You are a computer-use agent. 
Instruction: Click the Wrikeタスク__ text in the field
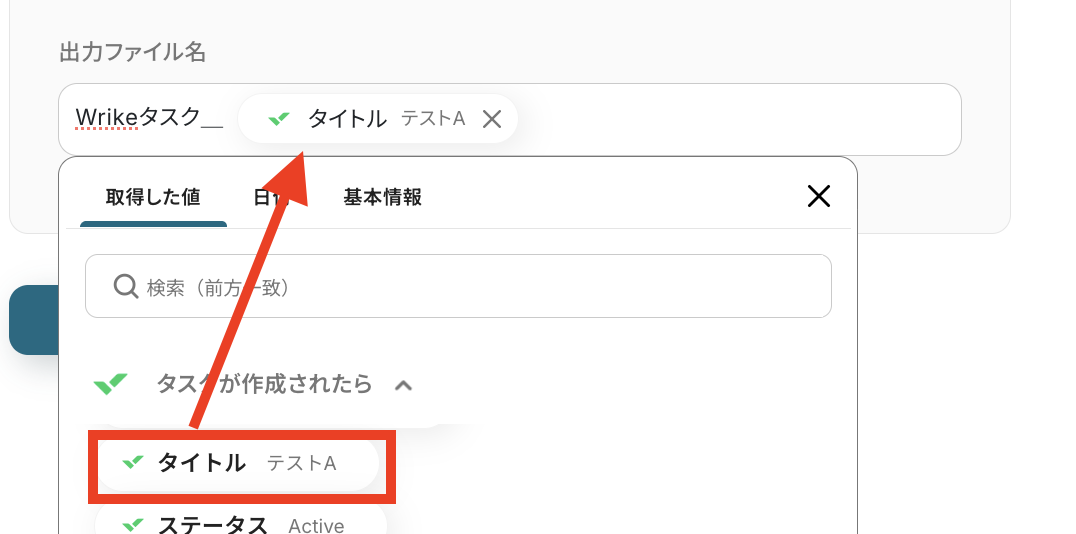pos(149,119)
